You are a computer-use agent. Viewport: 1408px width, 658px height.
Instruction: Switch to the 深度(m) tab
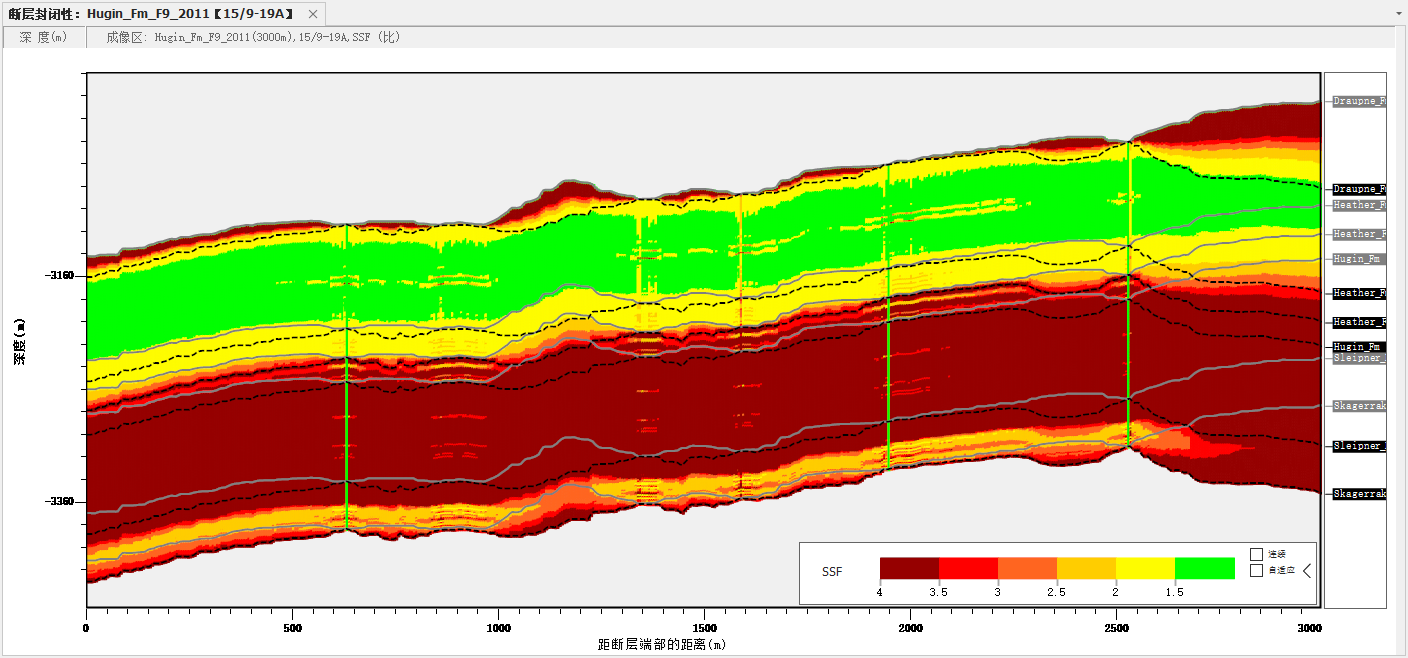click(x=43, y=37)
